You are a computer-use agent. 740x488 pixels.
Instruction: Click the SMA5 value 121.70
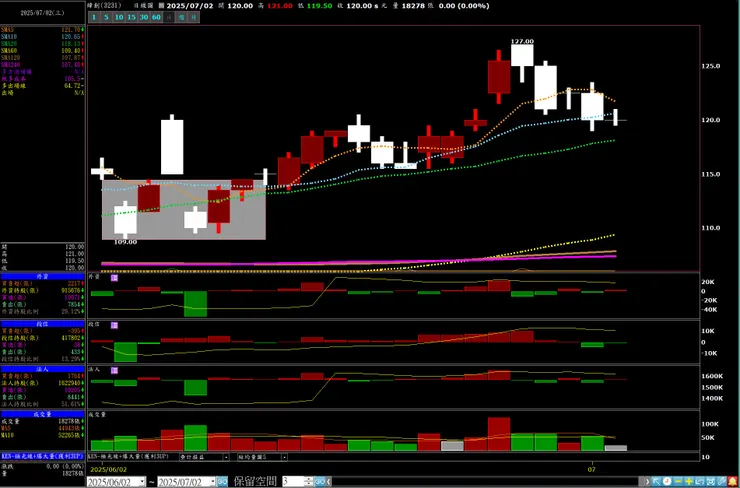point(71,30)
